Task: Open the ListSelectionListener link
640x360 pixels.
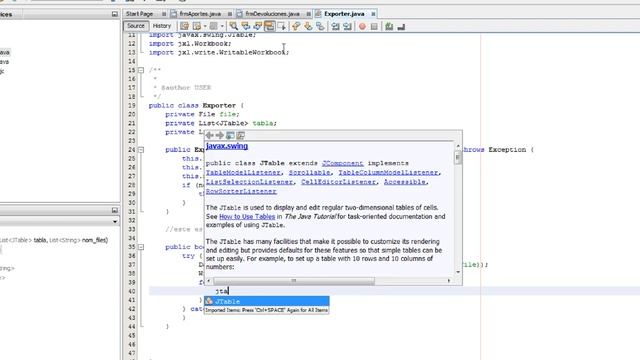Action: tap(249, 182)
